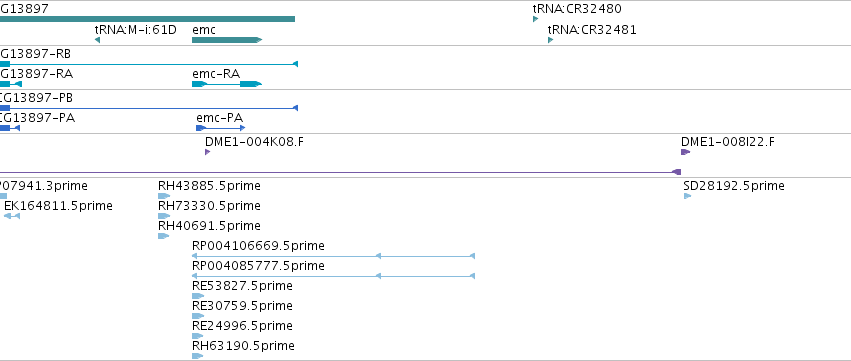Click the CG13897-RB transcript line
Screen dimensions: 851x361
pos(149,64)
